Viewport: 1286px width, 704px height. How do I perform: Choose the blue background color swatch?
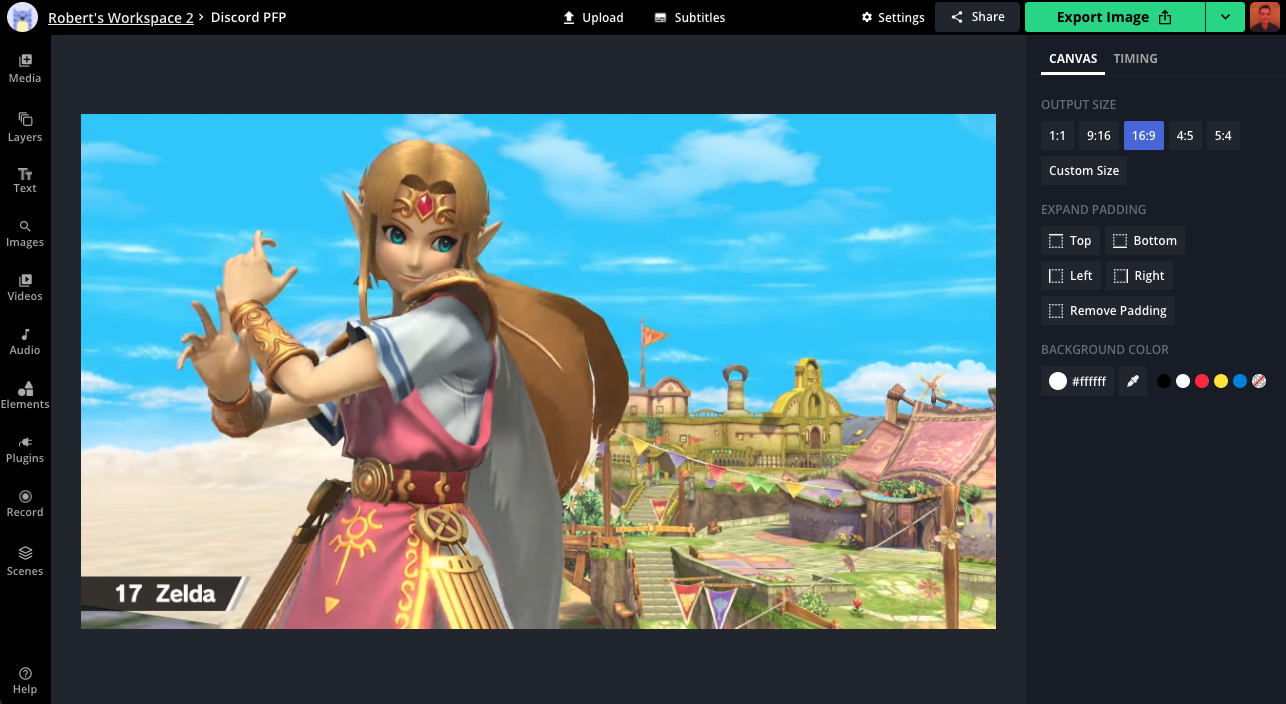click(x=1240, y=381)
